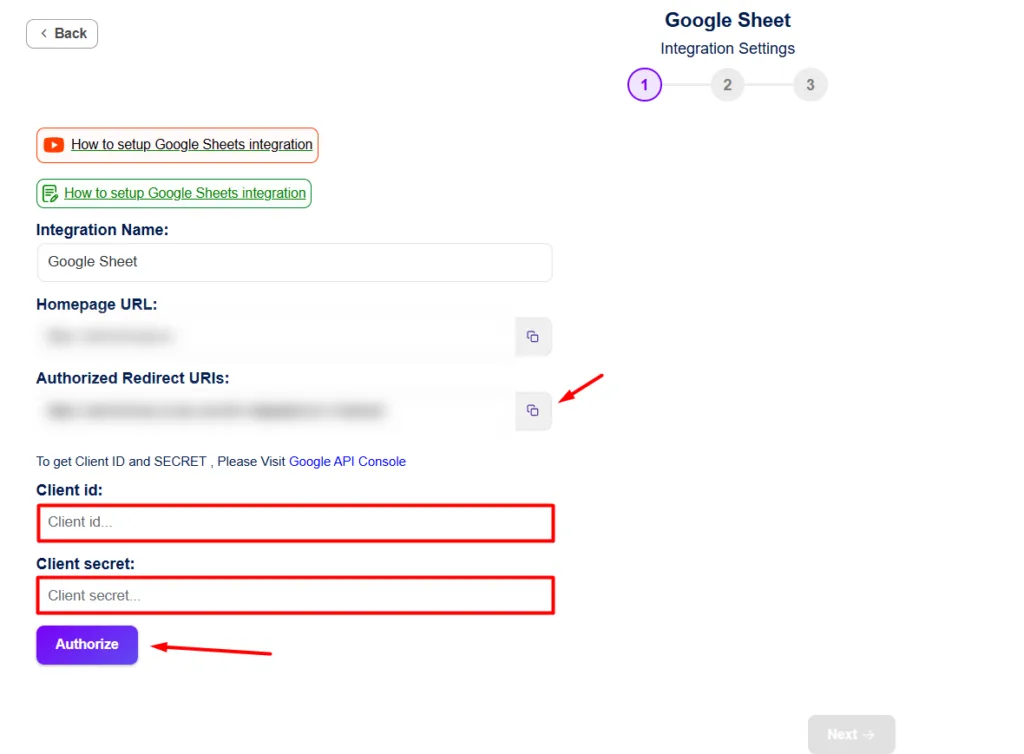1024x754 pixels.
Task: Copy the Authorized Redirect URIs with the copy icon
Action: (533, 411)
